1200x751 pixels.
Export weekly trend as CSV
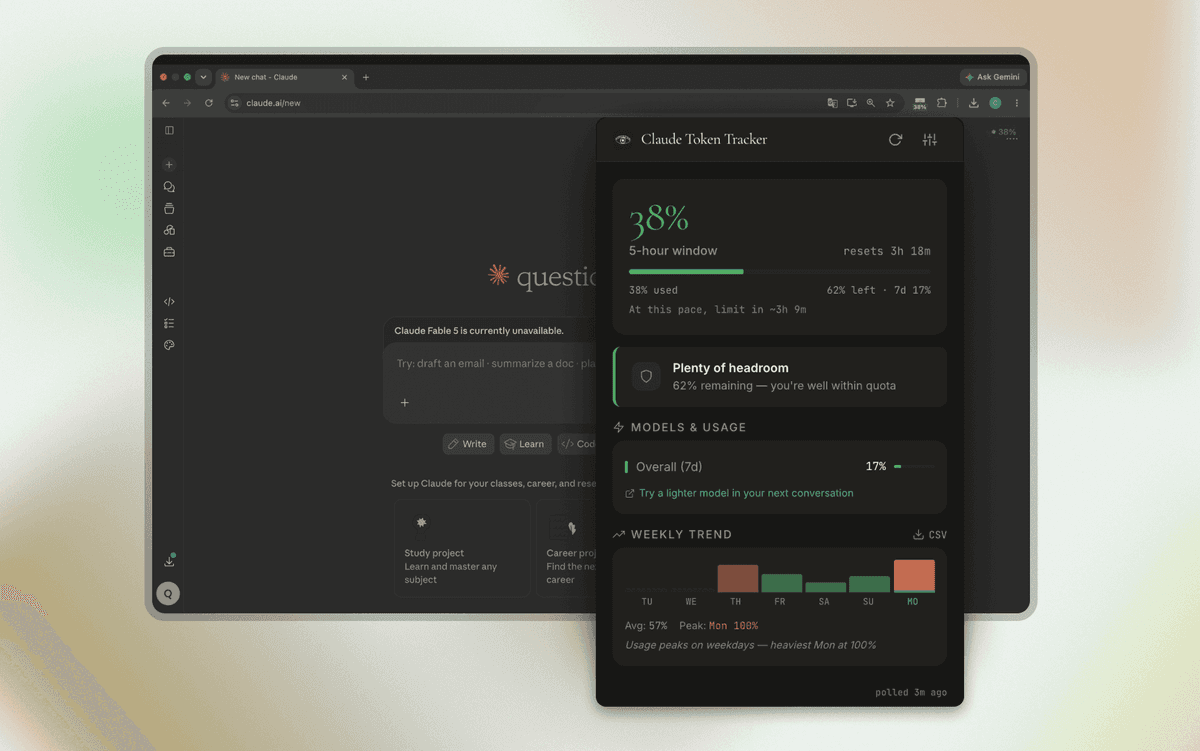pos(930,535)
